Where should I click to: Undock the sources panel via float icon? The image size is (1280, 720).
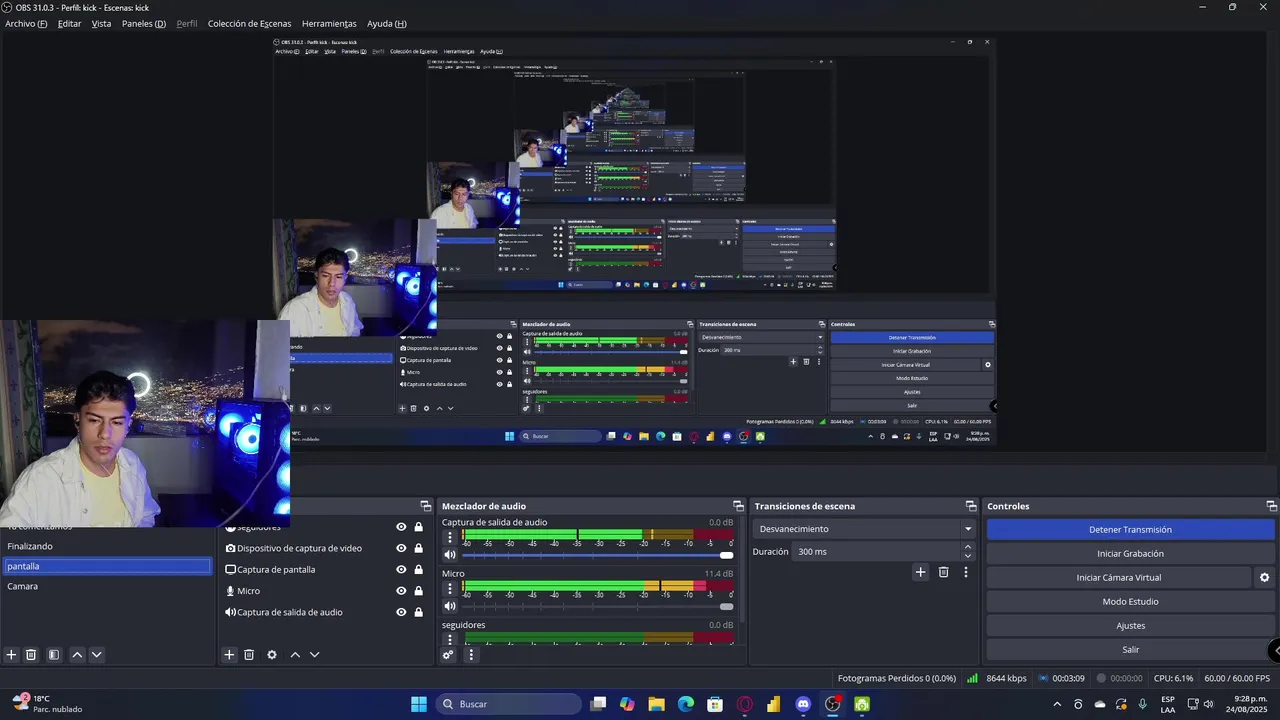[426, 506]
